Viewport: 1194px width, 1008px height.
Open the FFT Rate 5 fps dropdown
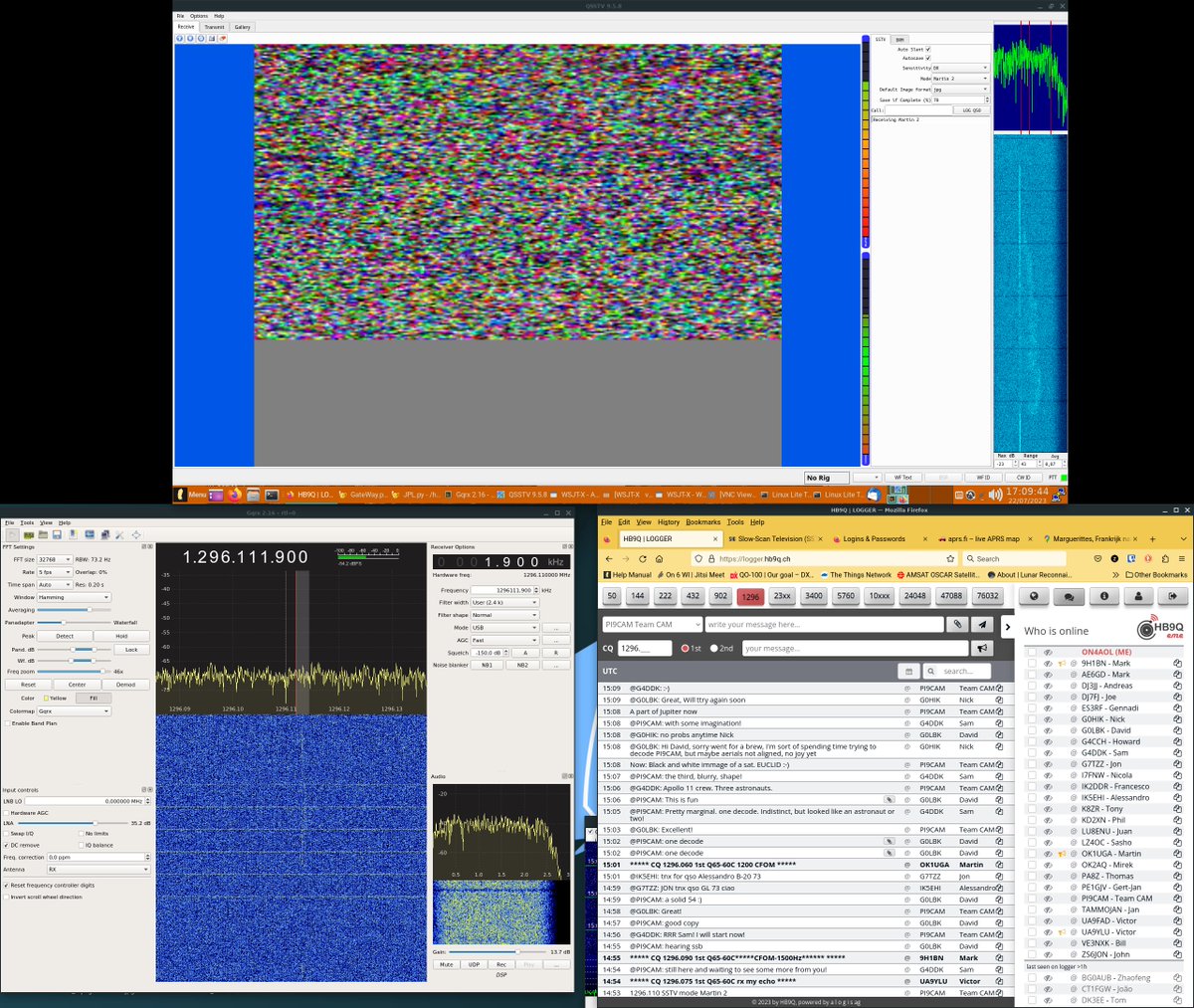55,572
